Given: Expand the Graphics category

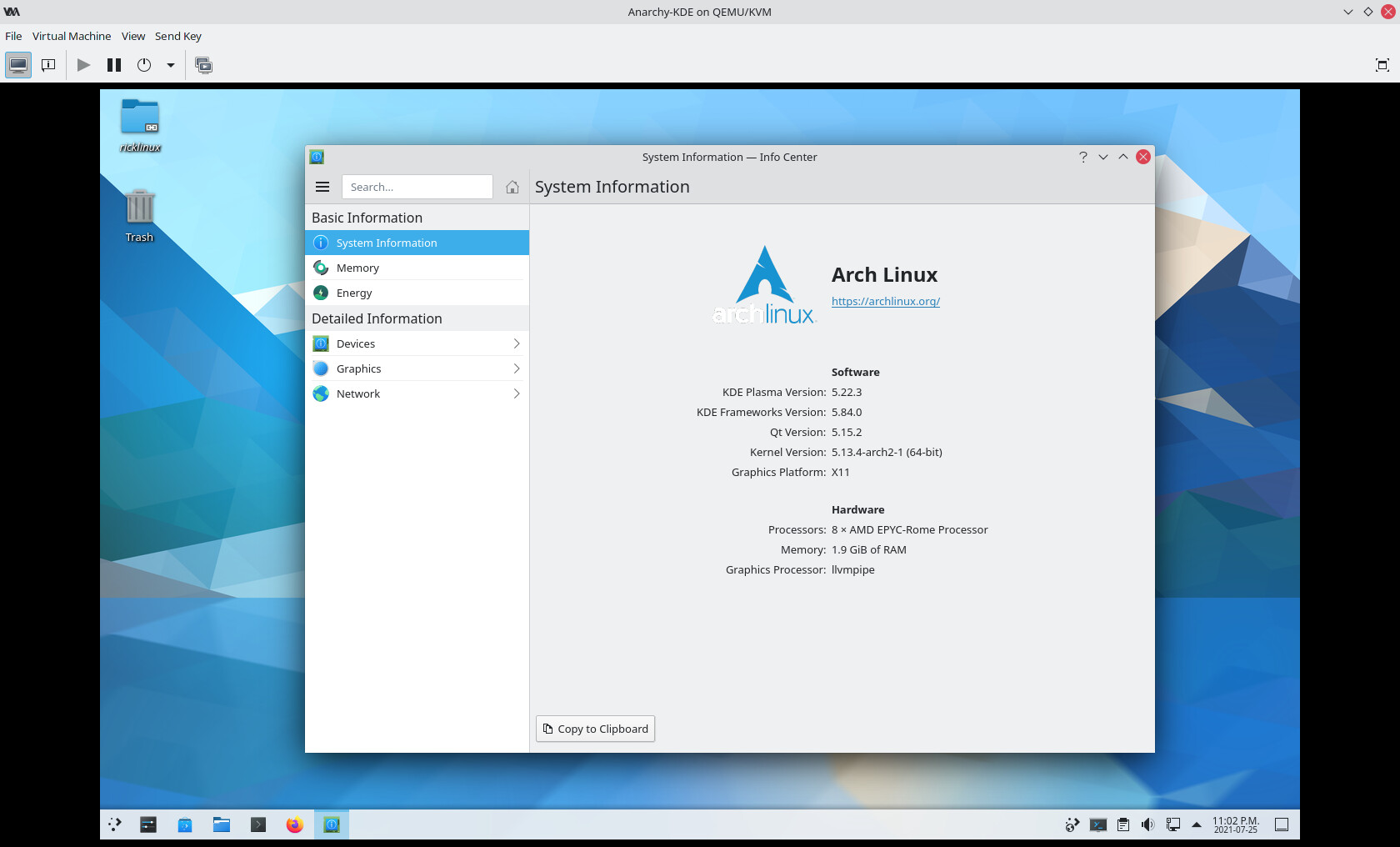Looking at the screenshot, I should 417,368.
